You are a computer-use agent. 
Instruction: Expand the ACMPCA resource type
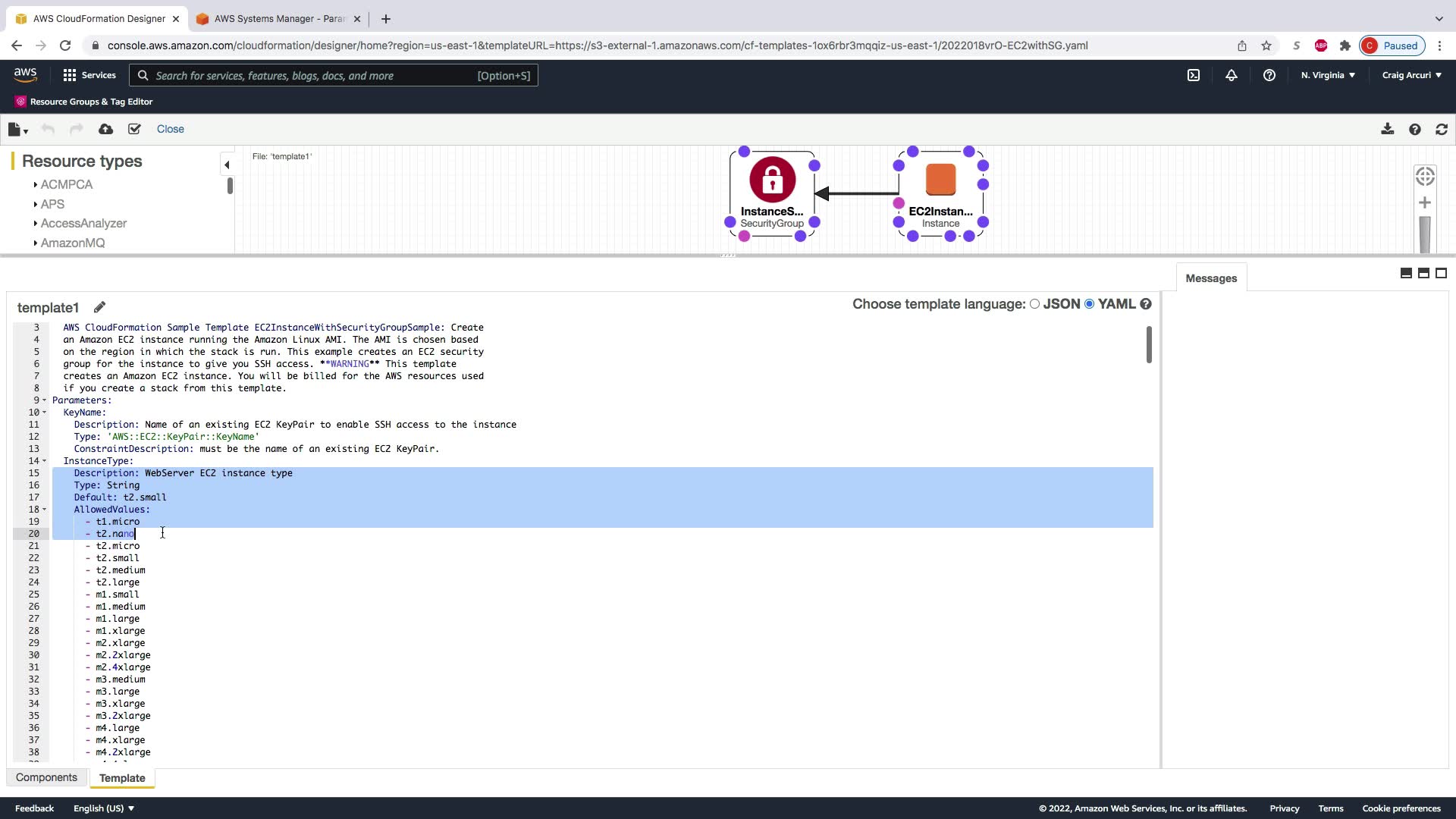[66, 184]
